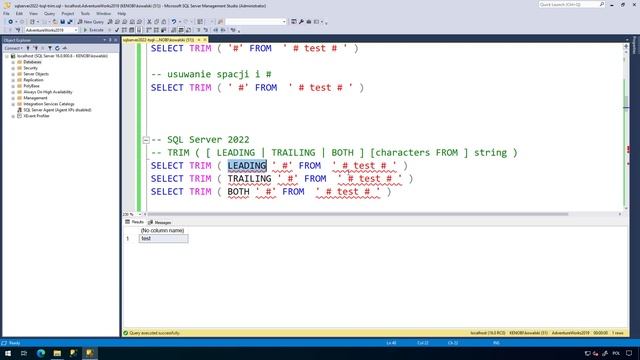
Task: Click the TRAILING keyword in the query
Action: [x=249, y=179]
